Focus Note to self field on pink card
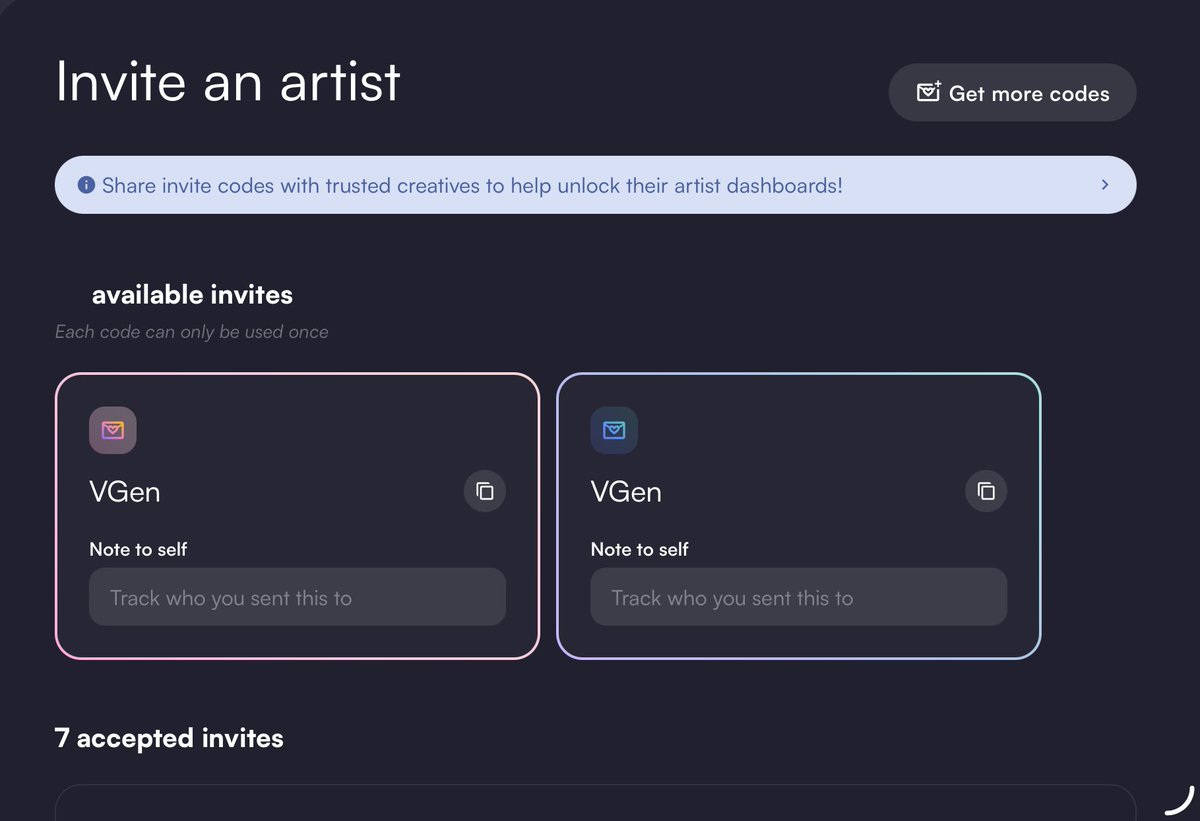 297,597
